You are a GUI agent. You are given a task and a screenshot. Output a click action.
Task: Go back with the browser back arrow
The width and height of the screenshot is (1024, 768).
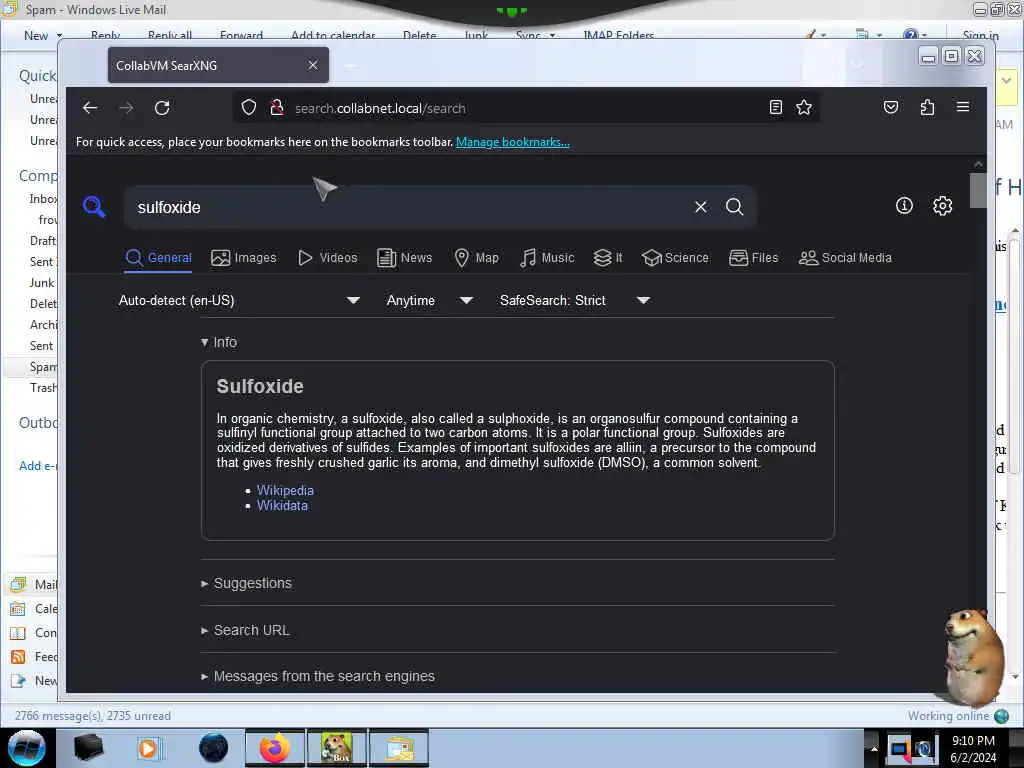(90, 108)
